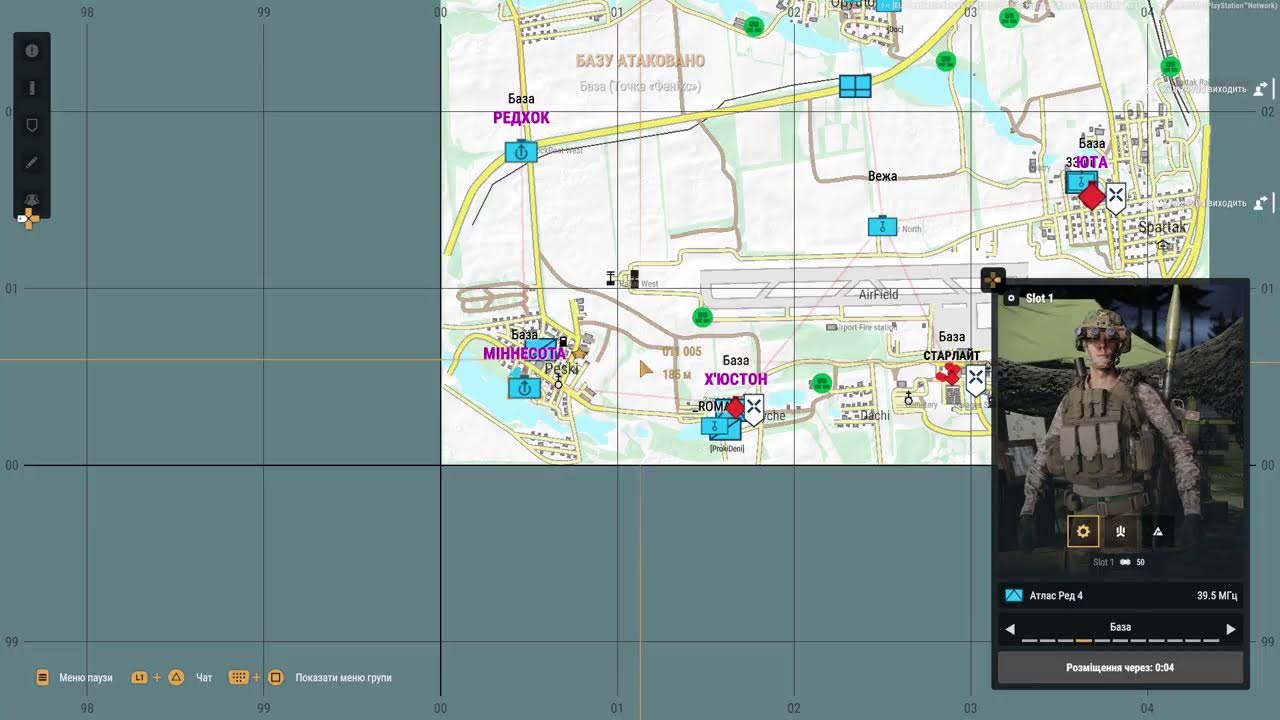This screenshot has width=1280, height=720.
Task: Click the spawn point page indicator bar
Action: pyautogui.click(x=1120, y=641)
